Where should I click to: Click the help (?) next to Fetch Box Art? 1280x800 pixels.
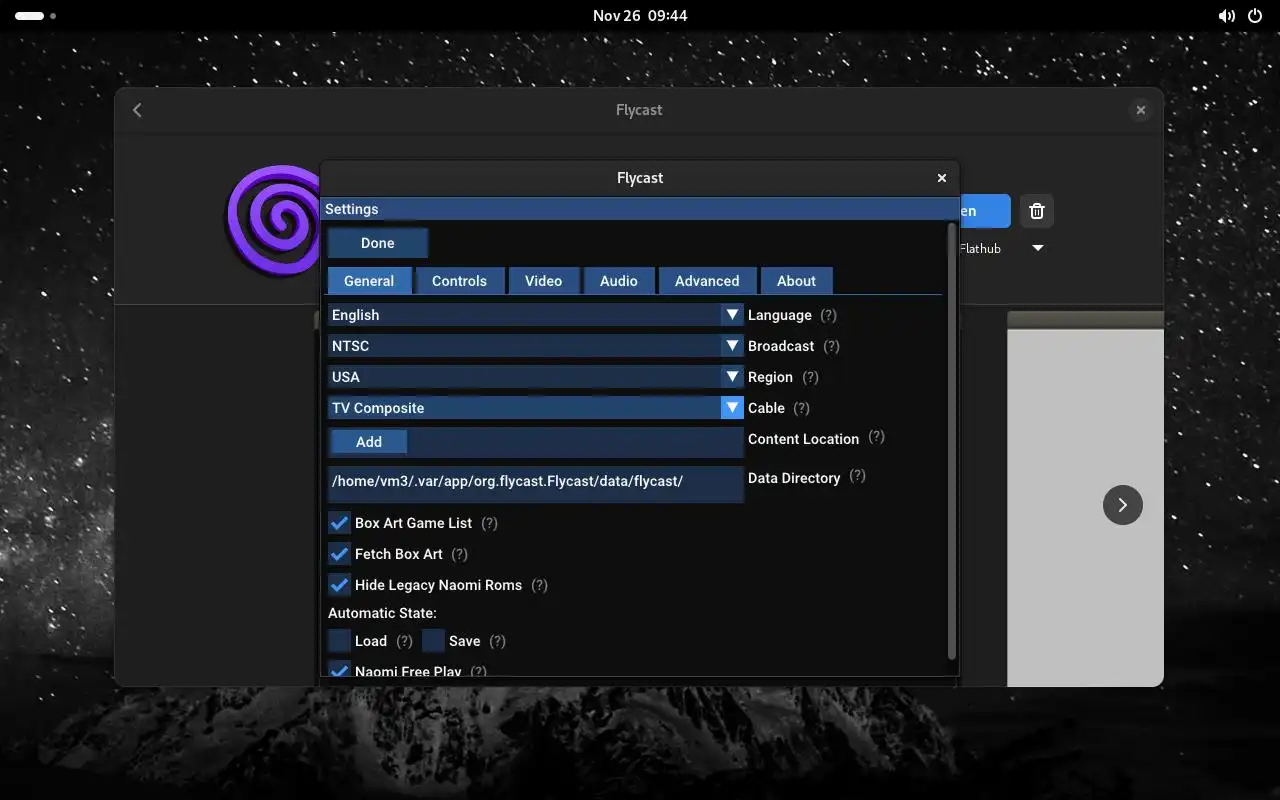[x=459, y=554]
